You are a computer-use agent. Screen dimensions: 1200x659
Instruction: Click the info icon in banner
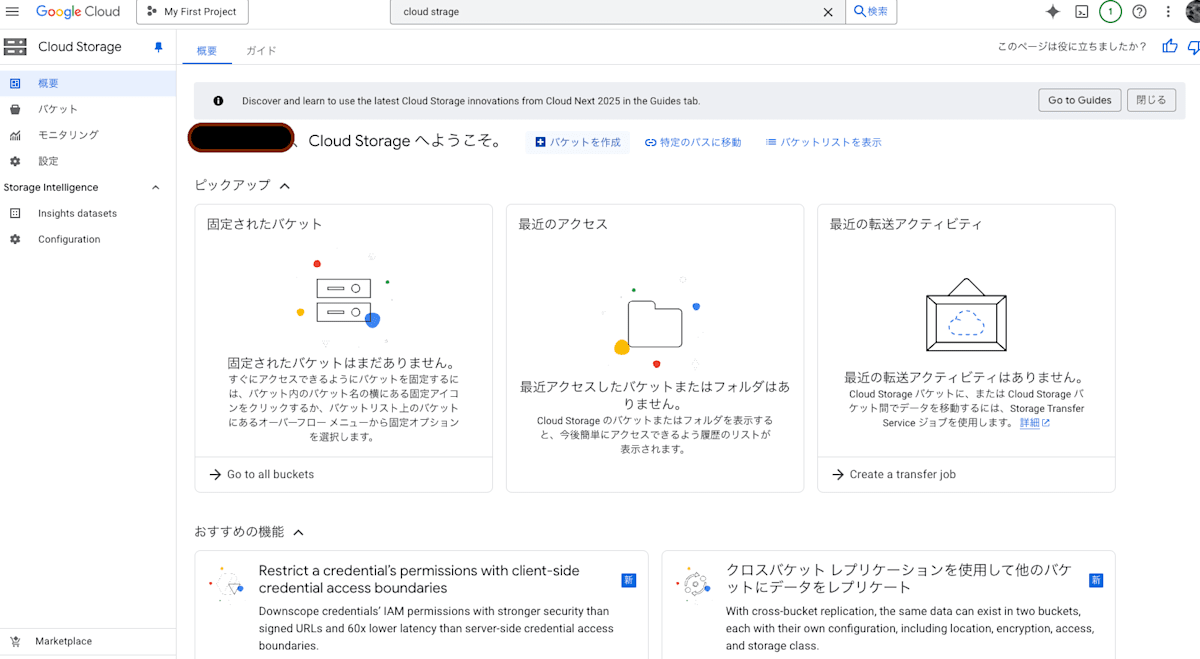218,100
